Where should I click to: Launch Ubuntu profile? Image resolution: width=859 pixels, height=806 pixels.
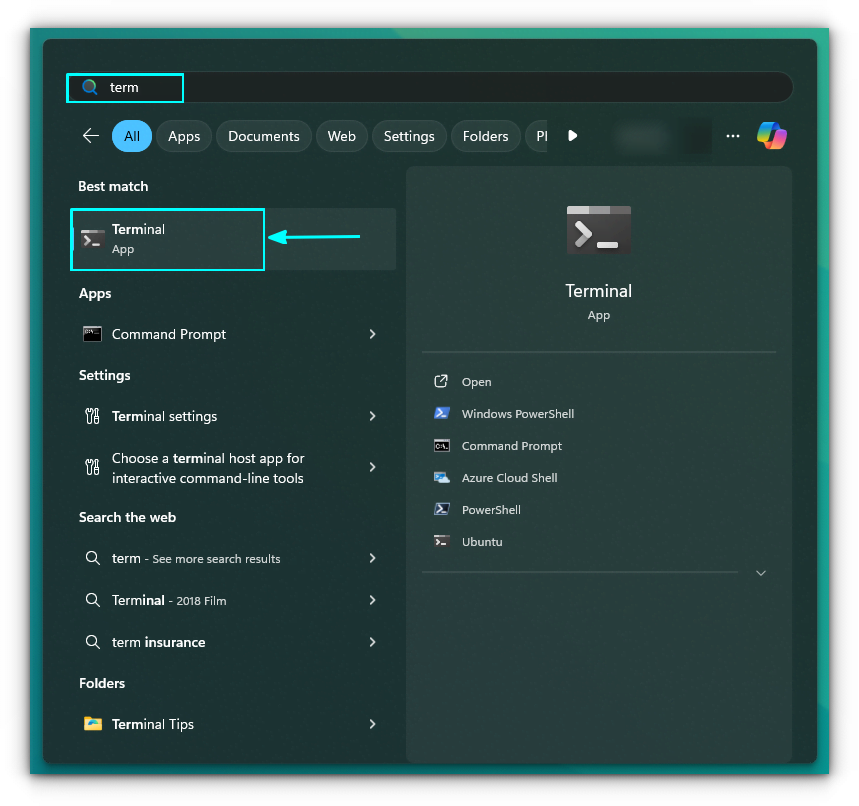pos(482,542)
